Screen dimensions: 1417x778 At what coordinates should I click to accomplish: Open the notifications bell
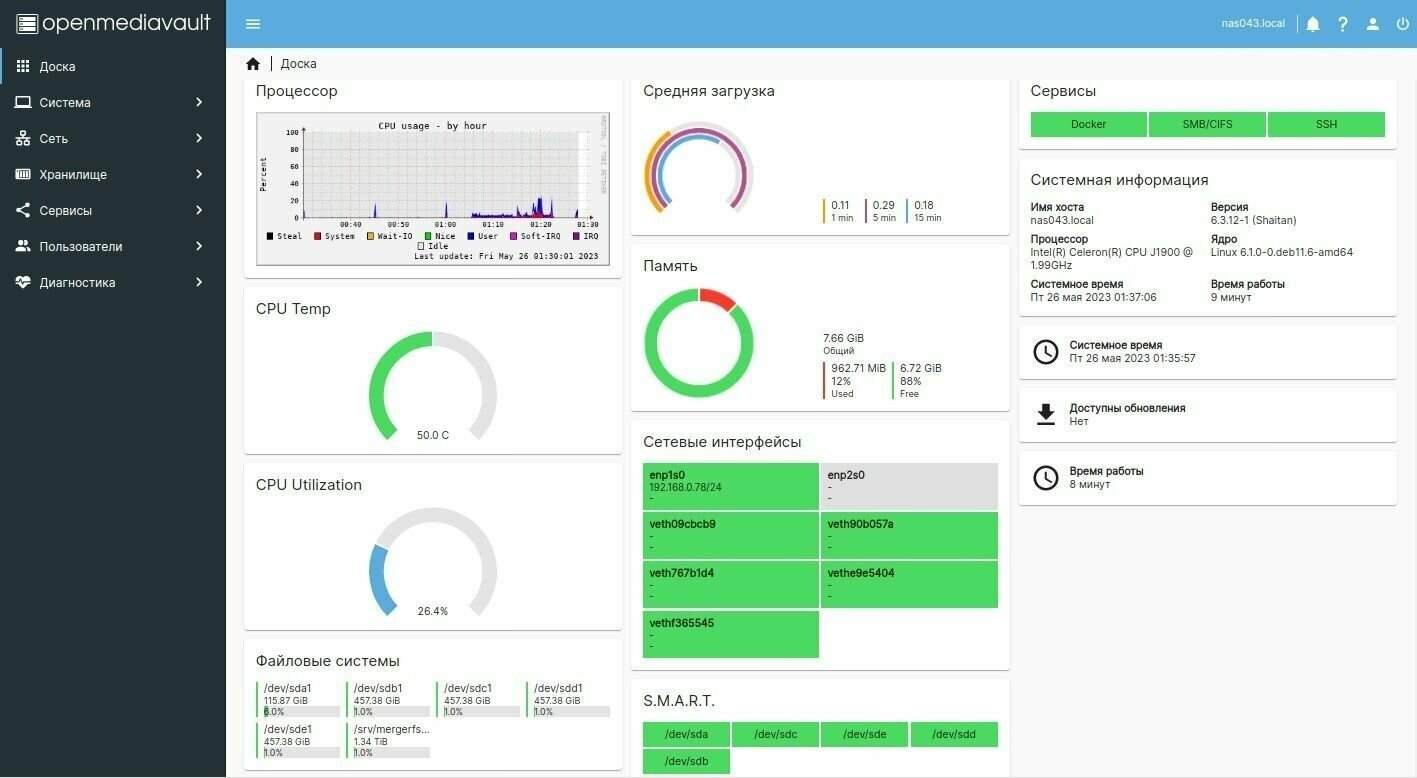[x=1313, y=24]
